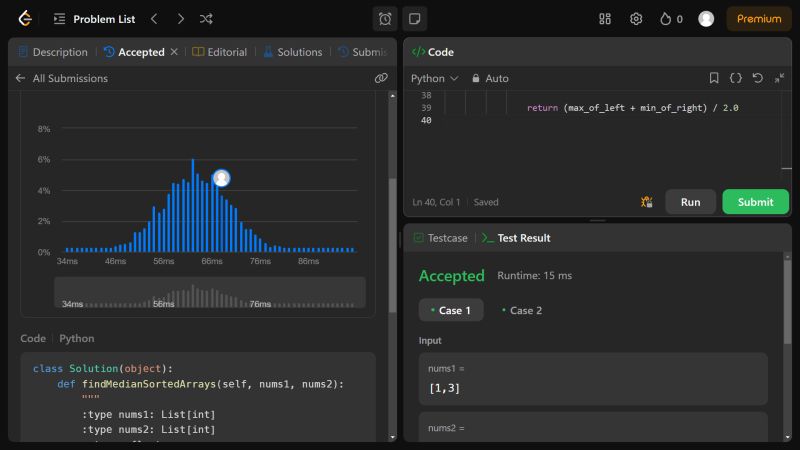Click line 39 return statement in editor
This screenshot has height=450, width=800.
pyautogui.click(x=632, y=108)
